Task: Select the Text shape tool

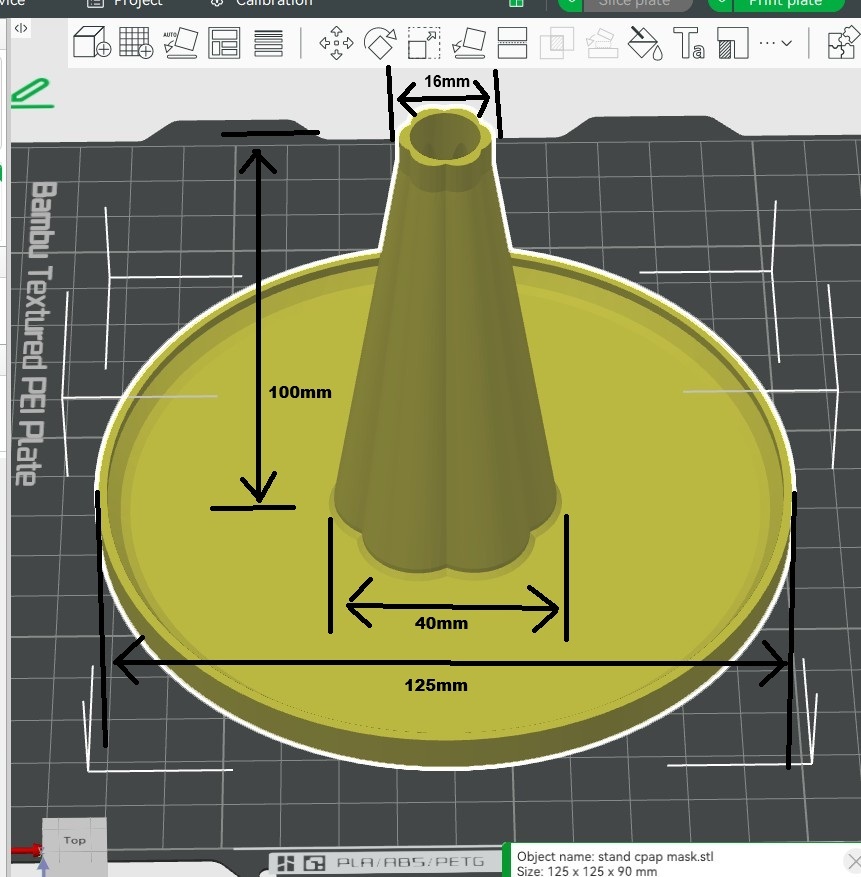Action: click(x=689, y=43)
